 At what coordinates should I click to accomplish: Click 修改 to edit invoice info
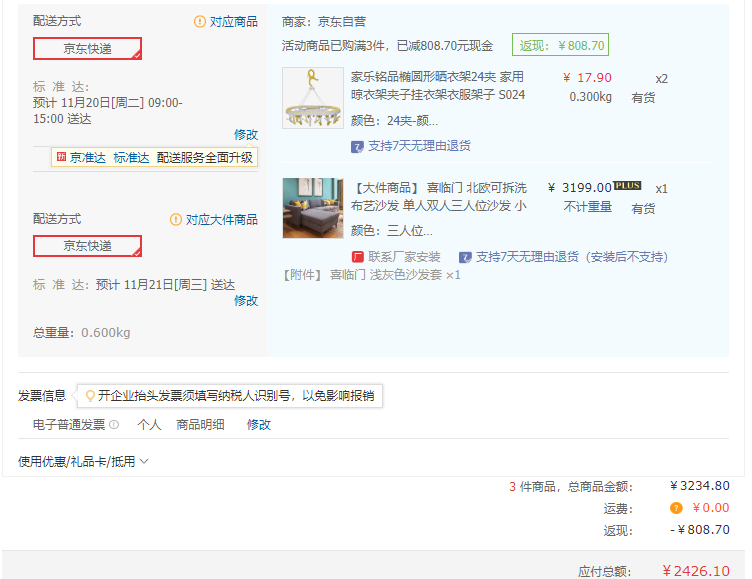click(259, 425)
